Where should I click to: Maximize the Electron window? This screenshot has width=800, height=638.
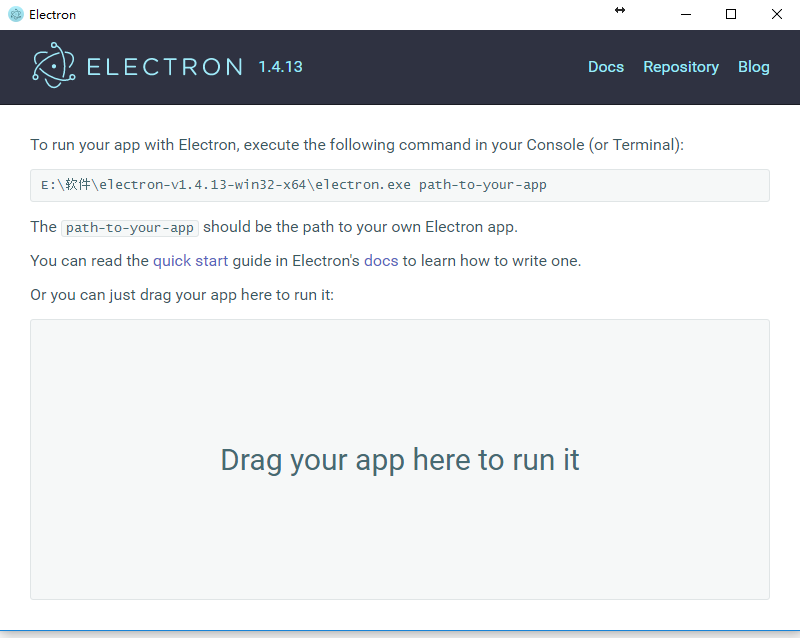pyautogui.click(x=731, y=14)
